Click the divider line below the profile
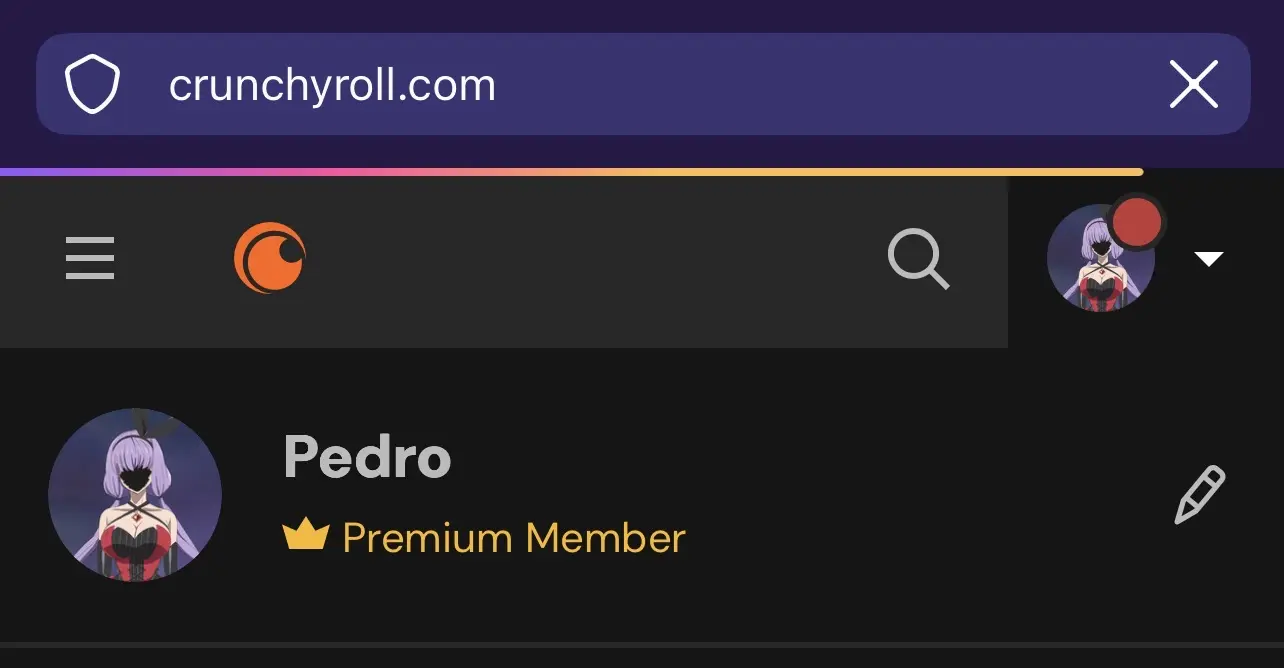This screenshot has width=1284, height=668. (642, 645)
